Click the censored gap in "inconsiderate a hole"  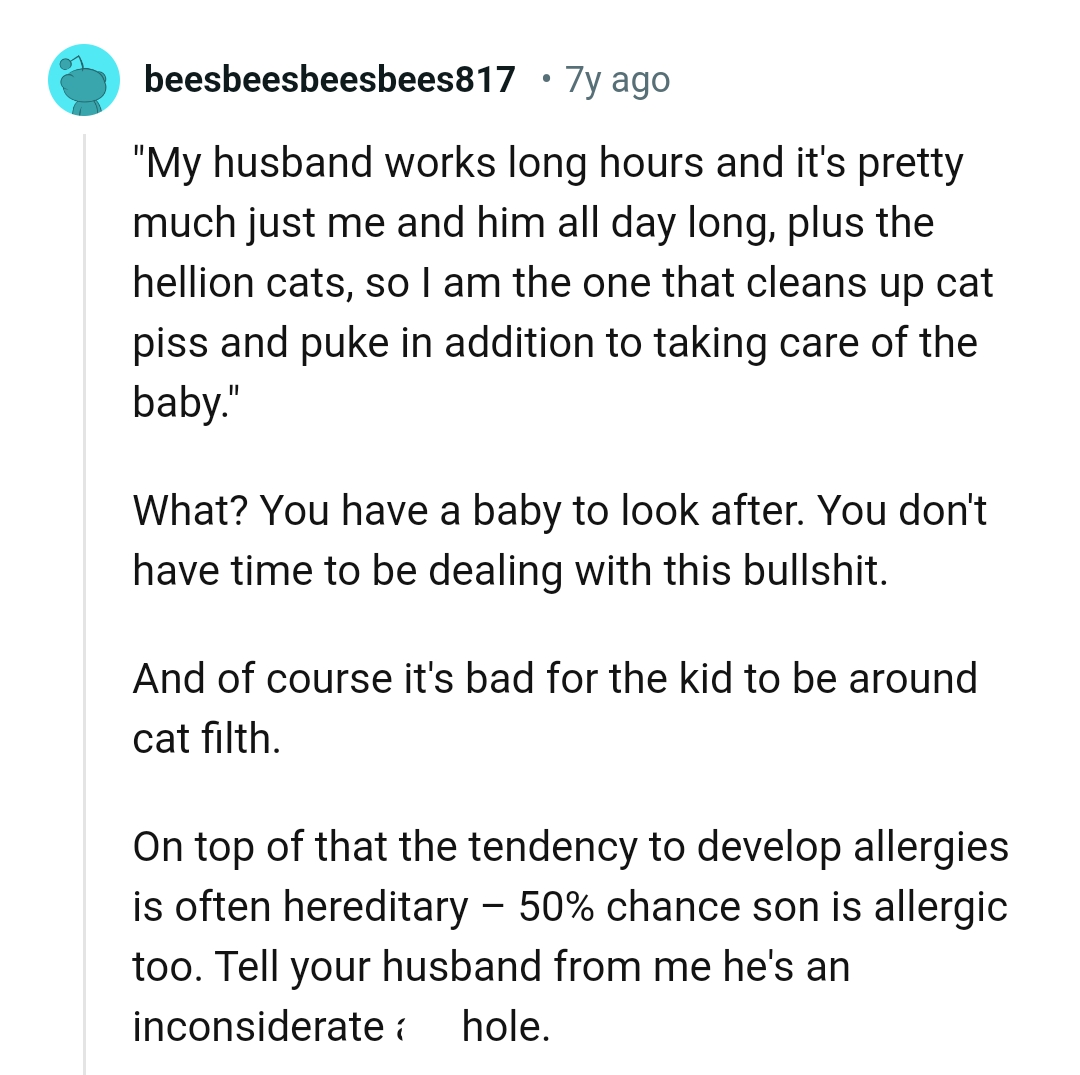[425, 1026]
